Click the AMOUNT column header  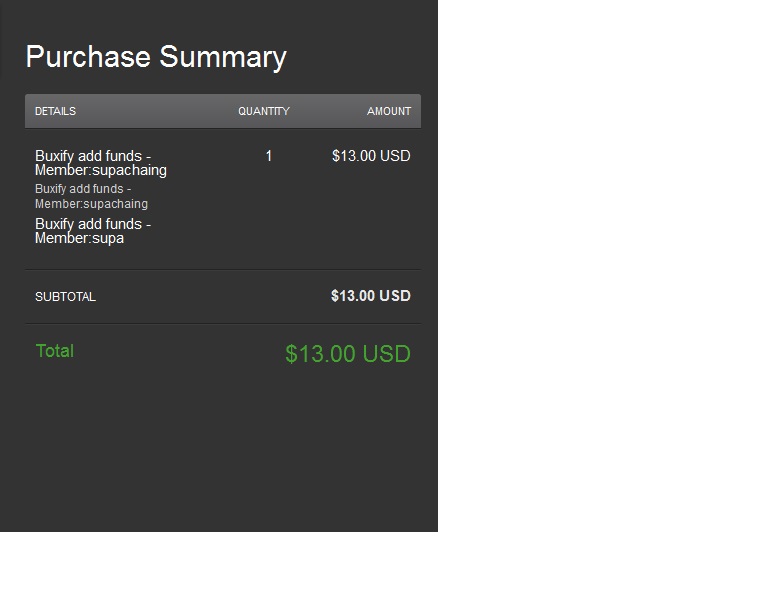tap(389, 111)
